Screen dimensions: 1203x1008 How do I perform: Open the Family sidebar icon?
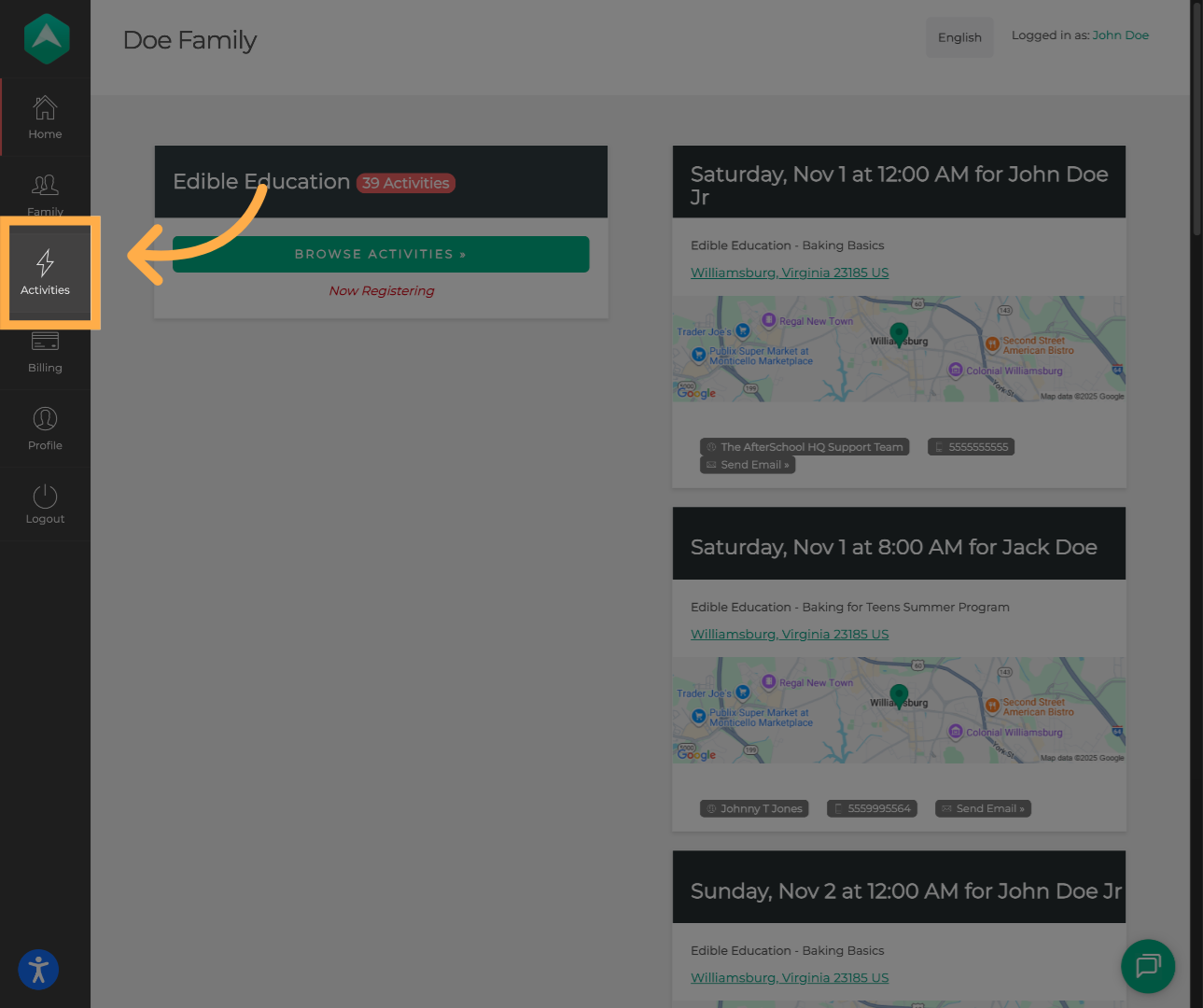pos(45,186)
